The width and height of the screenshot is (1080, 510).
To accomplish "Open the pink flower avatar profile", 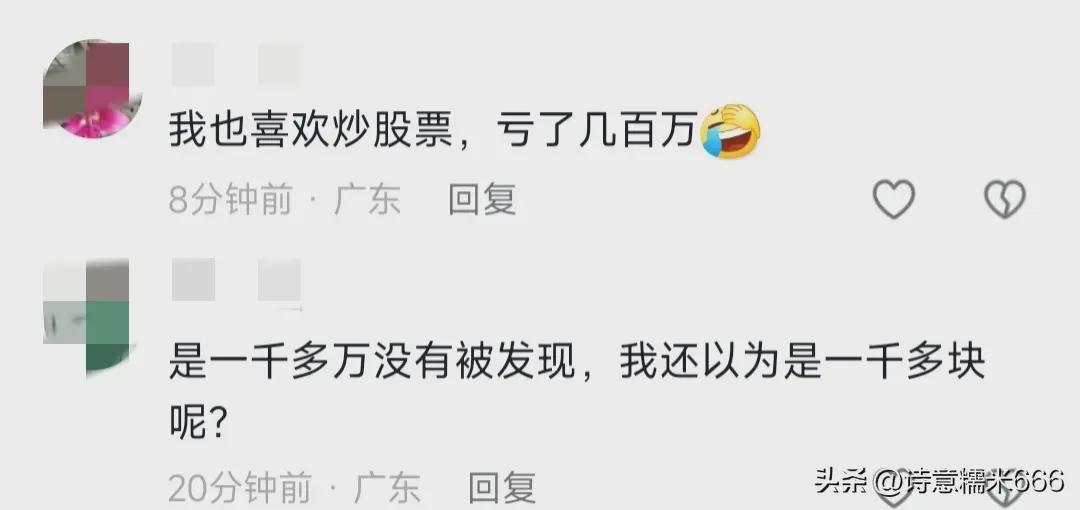I will tap(92, 89).
